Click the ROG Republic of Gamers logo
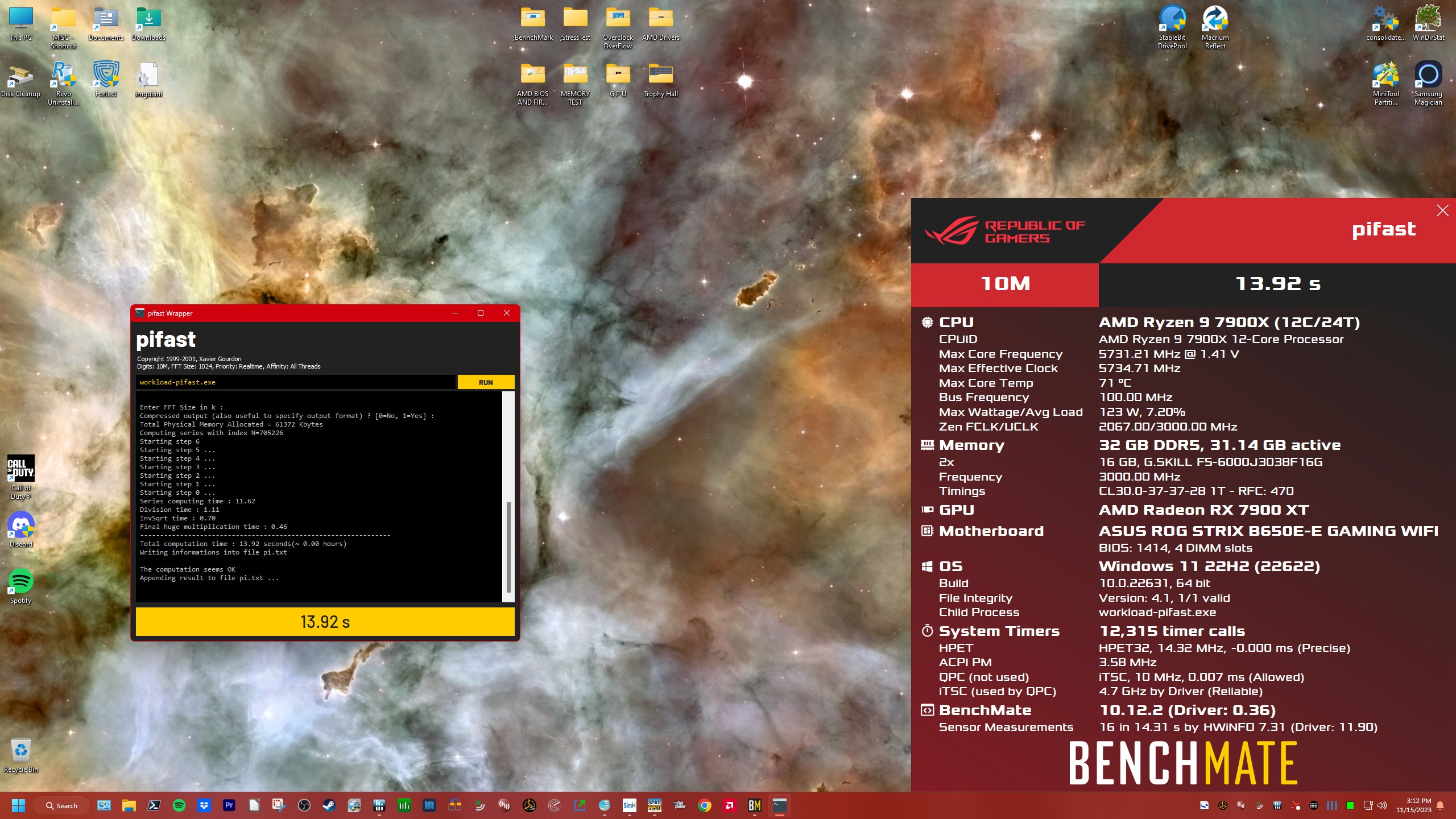Viewport: 1456px width, 819px height. coord(1005,231)
